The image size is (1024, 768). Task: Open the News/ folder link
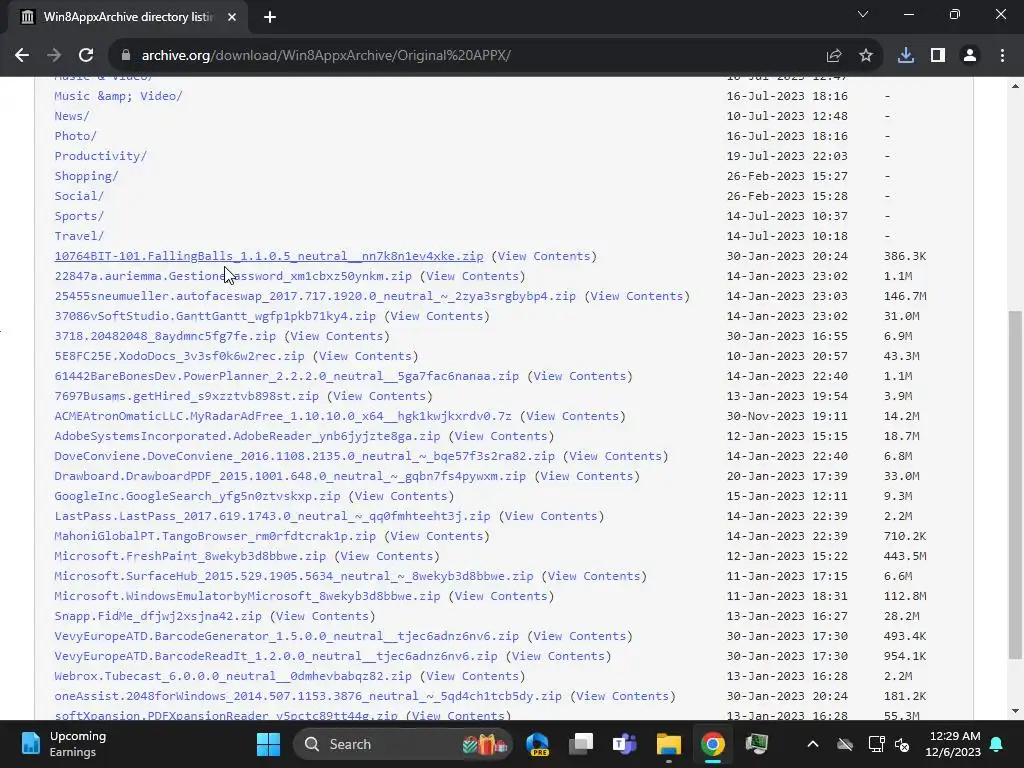click(72, 116)
